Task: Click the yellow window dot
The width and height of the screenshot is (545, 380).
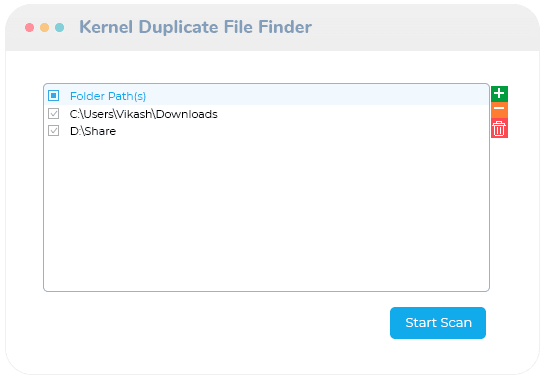Action: coord(44,27)
